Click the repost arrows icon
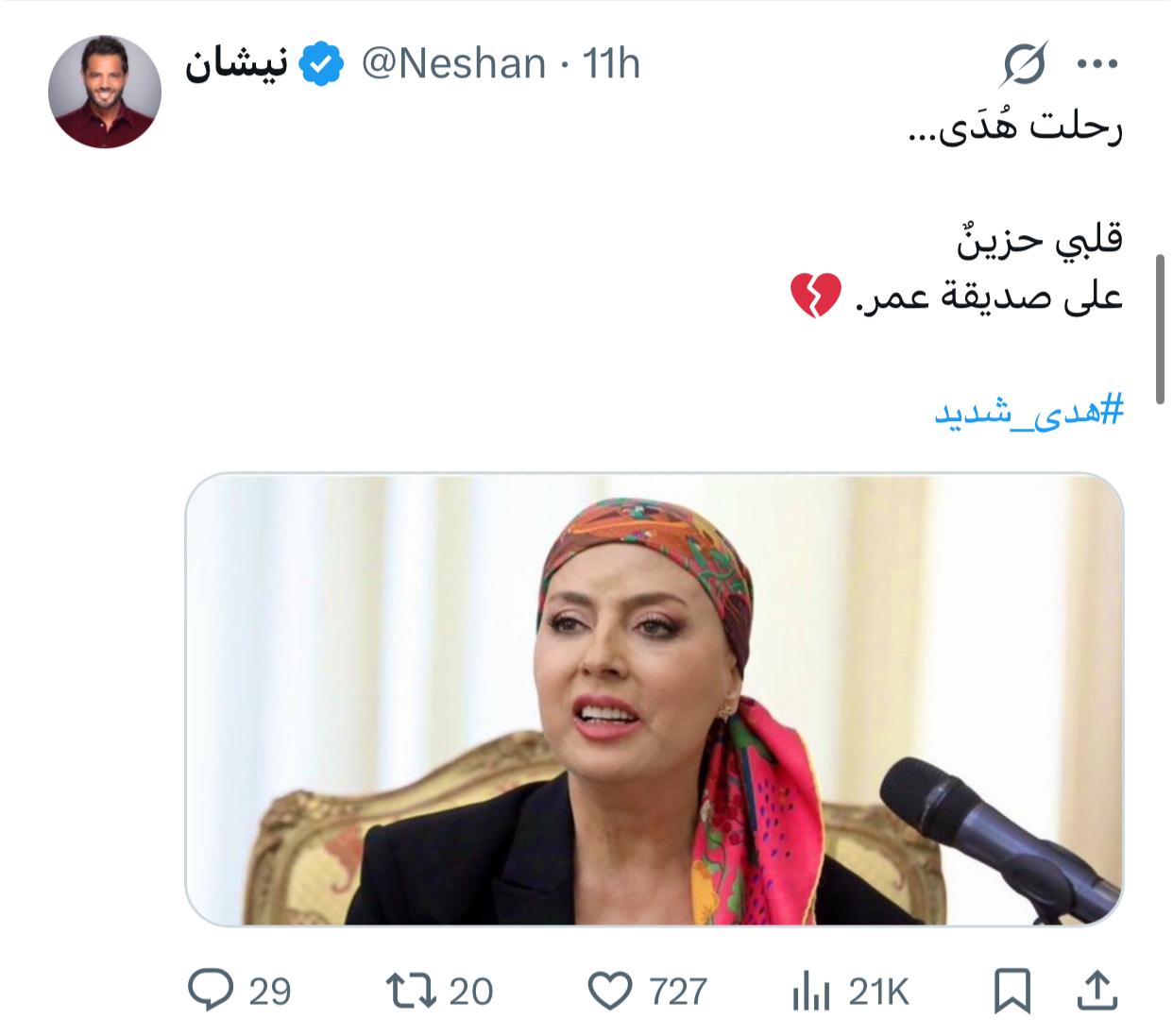 [410, 991]
